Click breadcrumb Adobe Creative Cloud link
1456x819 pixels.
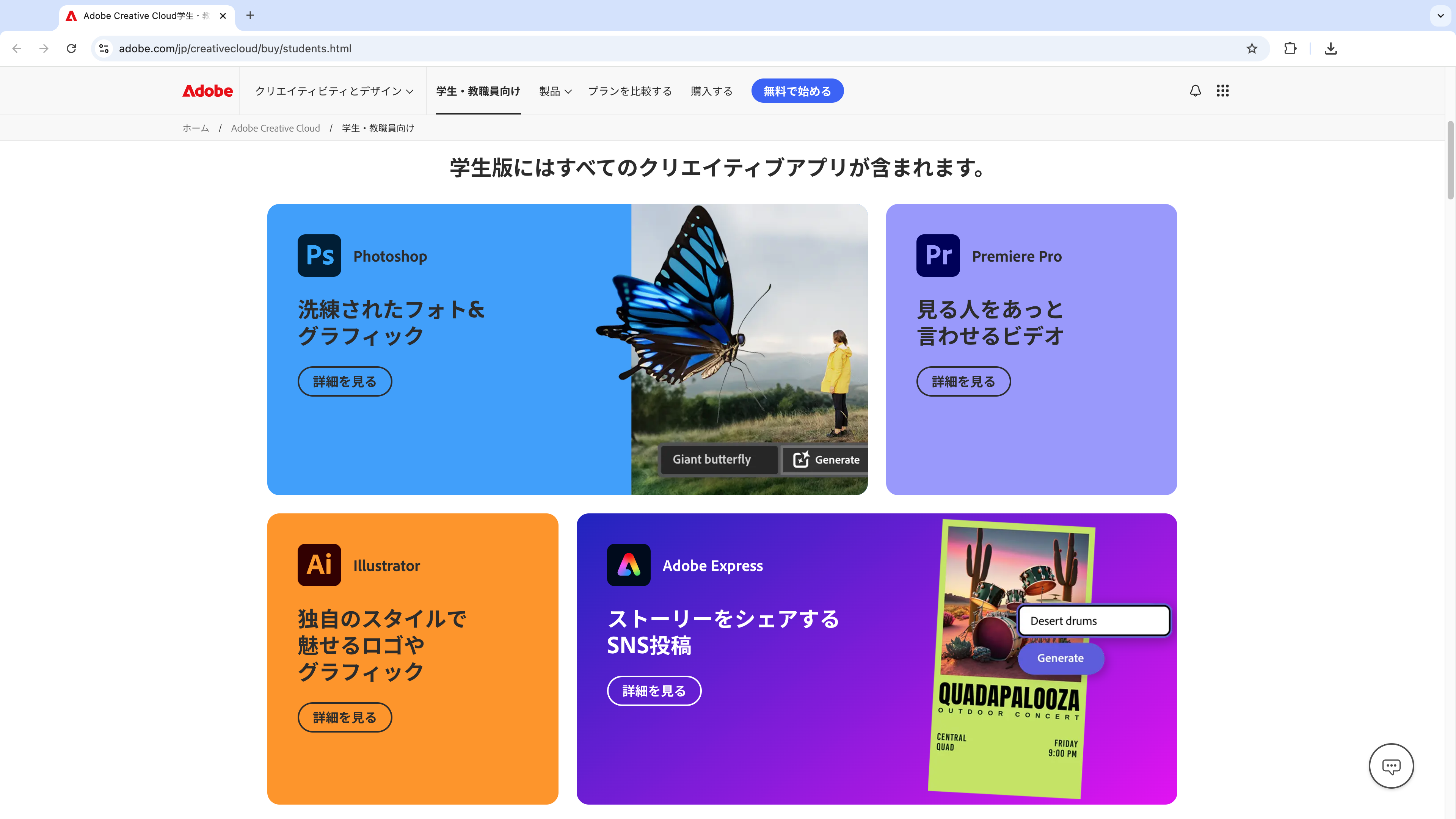275,127
